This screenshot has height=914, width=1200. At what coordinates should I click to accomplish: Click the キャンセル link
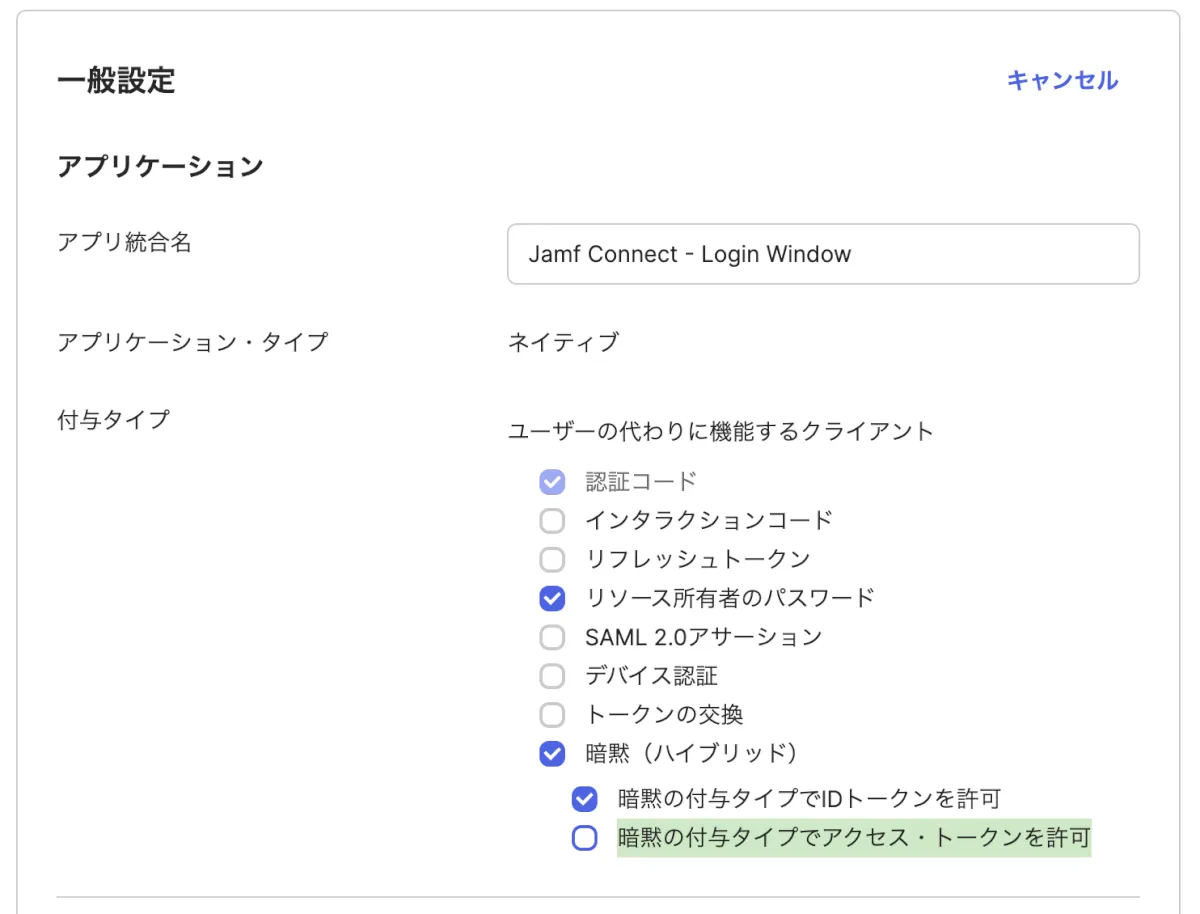coord(1062,80)
